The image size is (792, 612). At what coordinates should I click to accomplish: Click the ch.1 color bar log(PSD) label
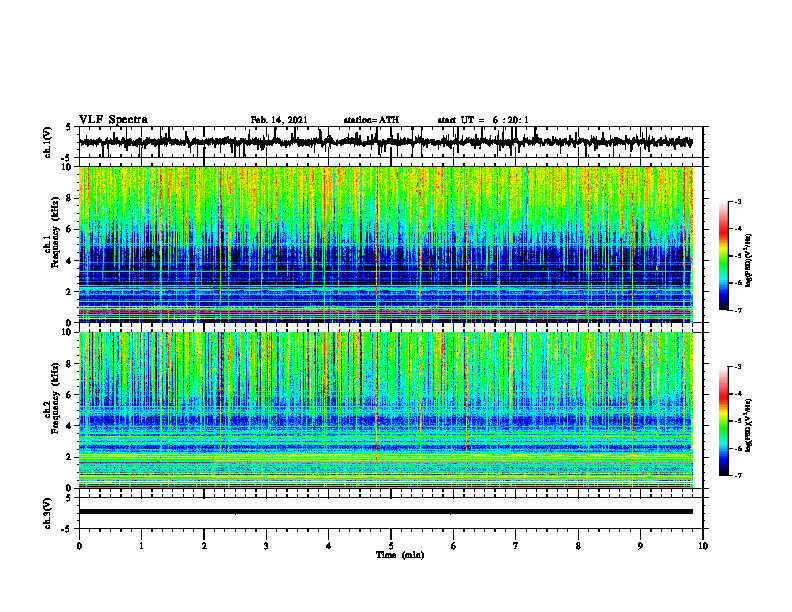(749, 261)
